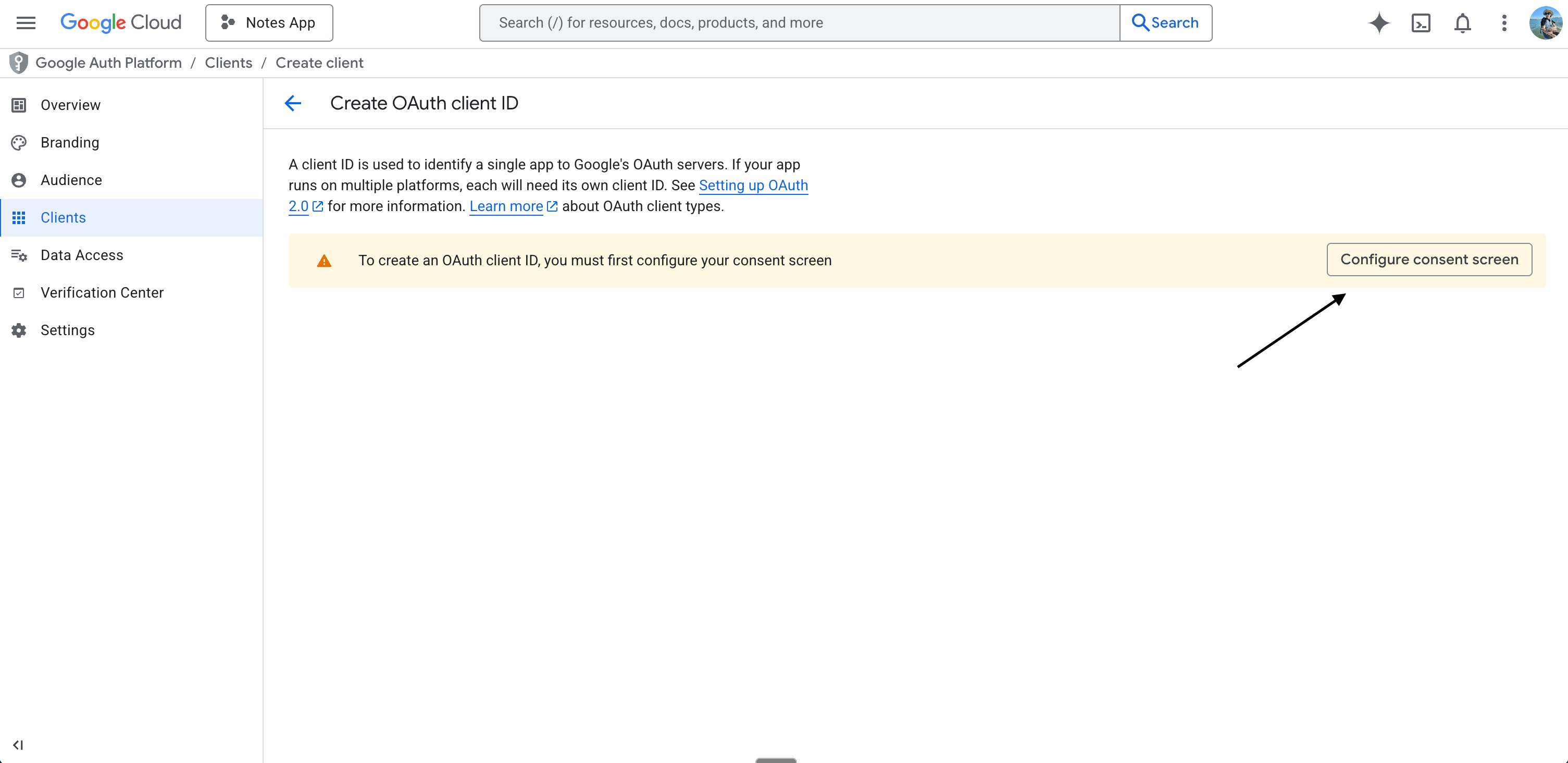The image size is (1568, 763).
Task: Open the Setting up OAuth 2.0 link
Action: [753, 185]
